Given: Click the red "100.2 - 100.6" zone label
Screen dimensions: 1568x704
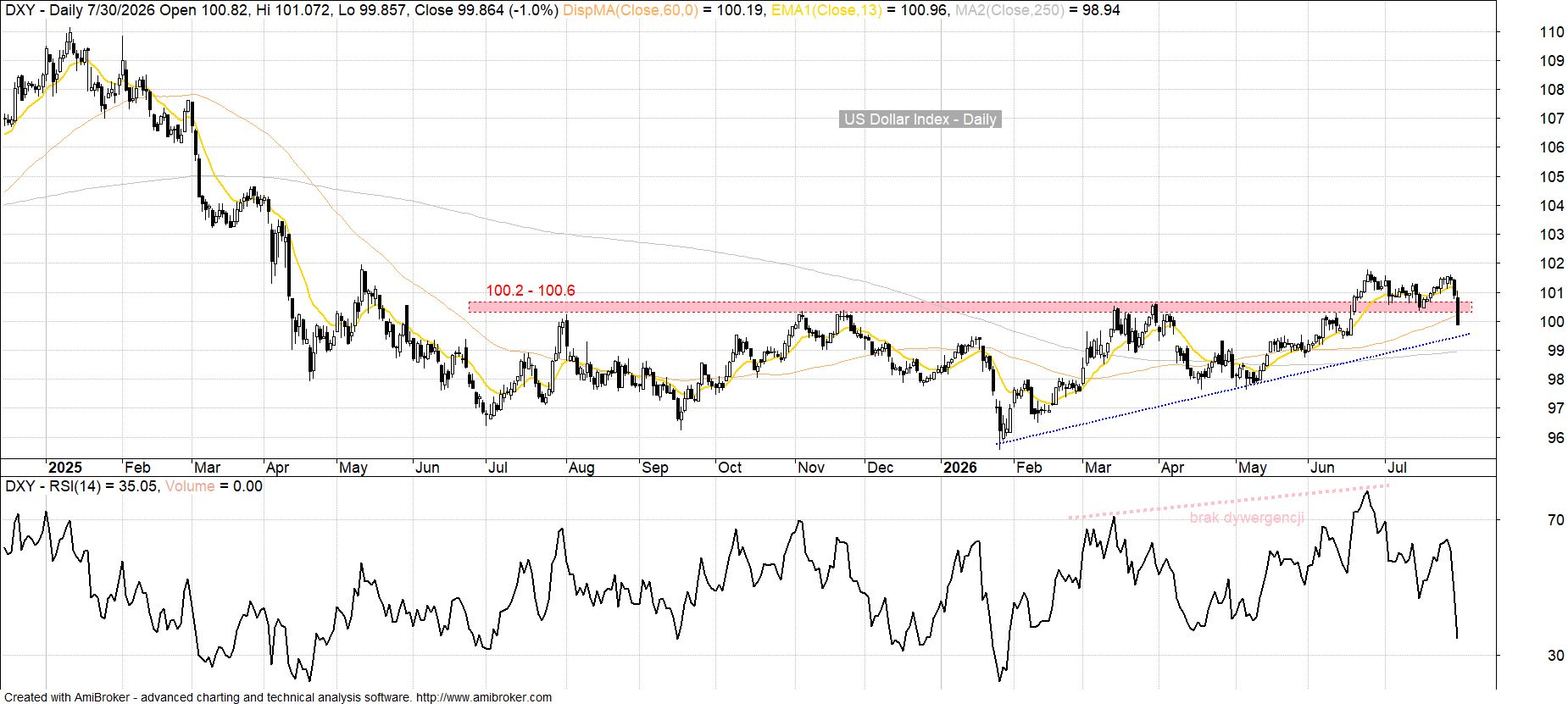Looking at the screenshot, I should click(x=531, y=291).
